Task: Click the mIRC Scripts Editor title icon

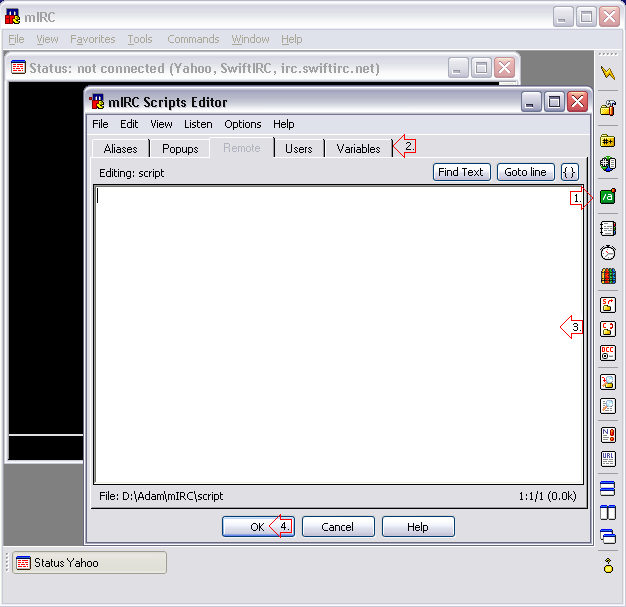Action: tap(97, 101)
